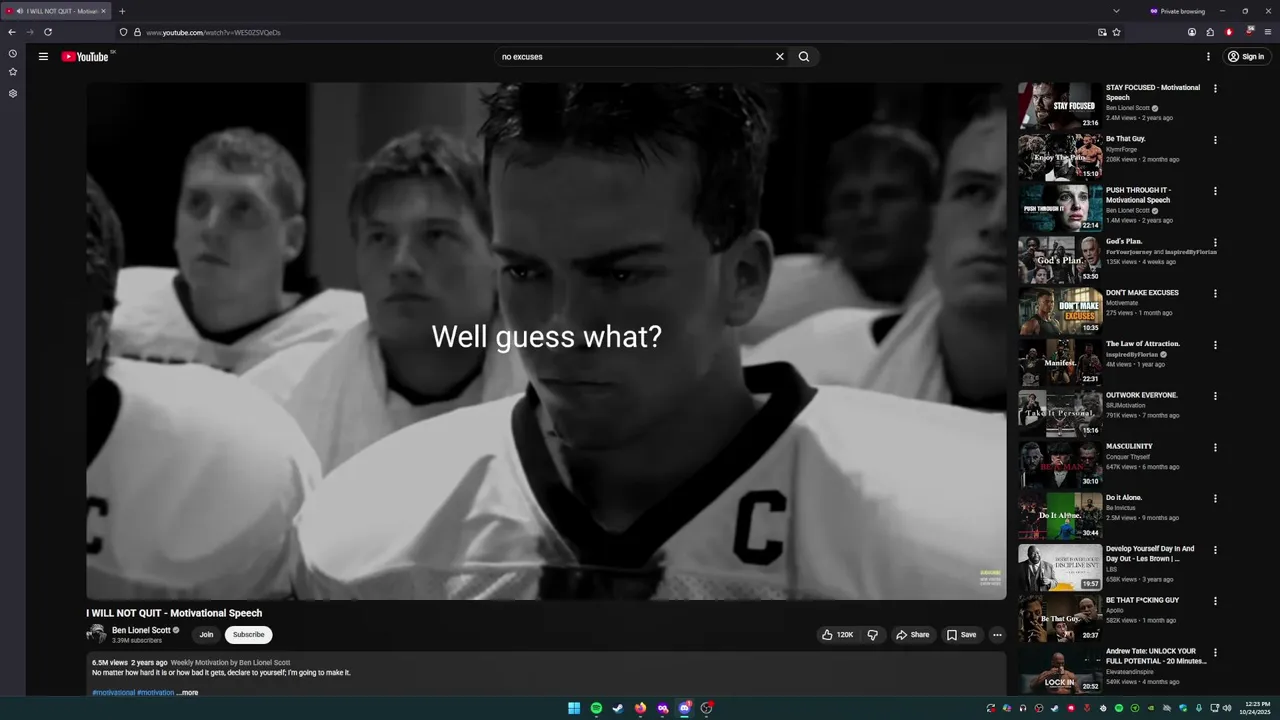Click the address bar URL
1280x720 pixels.
[213, 32]
